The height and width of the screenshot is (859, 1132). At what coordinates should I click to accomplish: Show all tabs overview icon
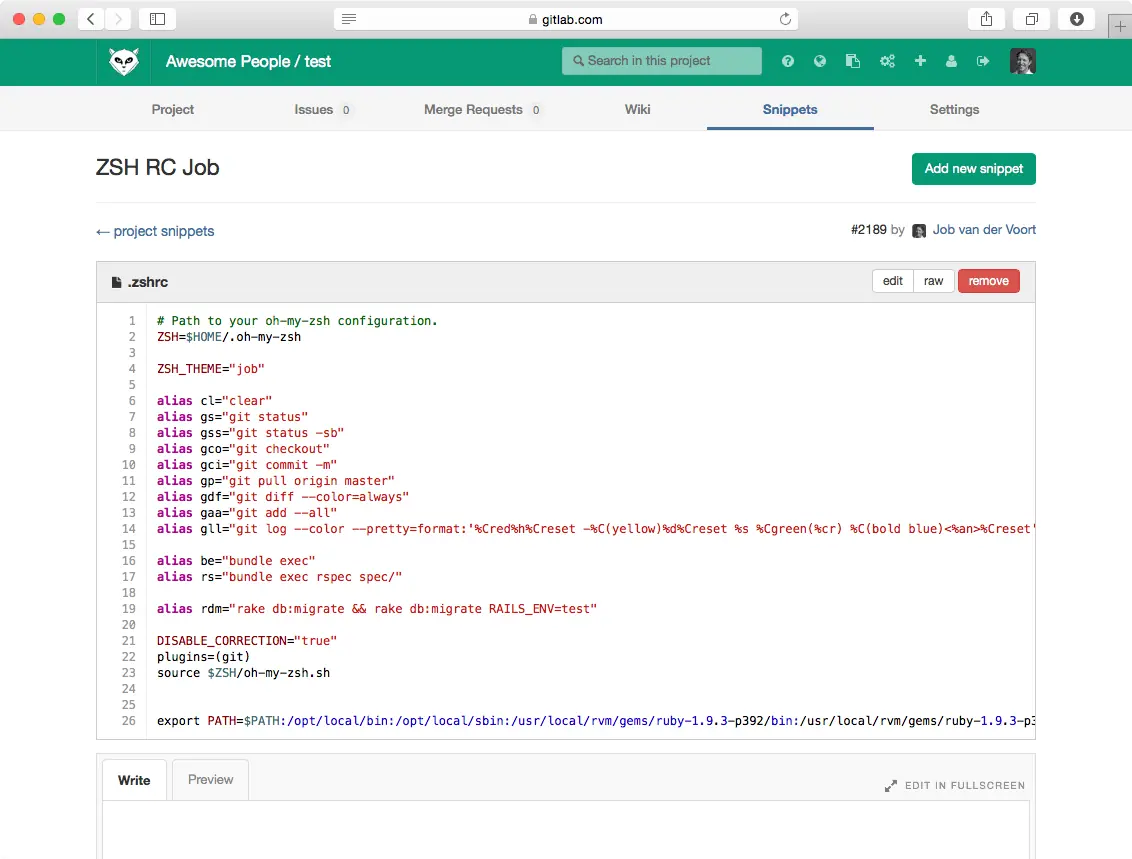click(1032, 19)
